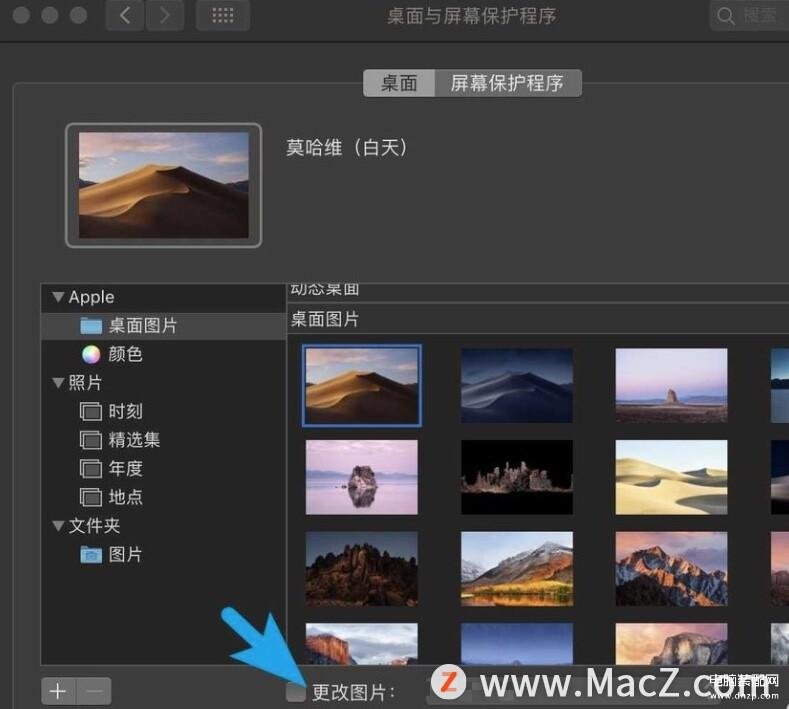Choose the dark rocky hills wallpaper
The width and height of the screenshot is (789, 709).
pyautogui.click(x=361, y=569)
